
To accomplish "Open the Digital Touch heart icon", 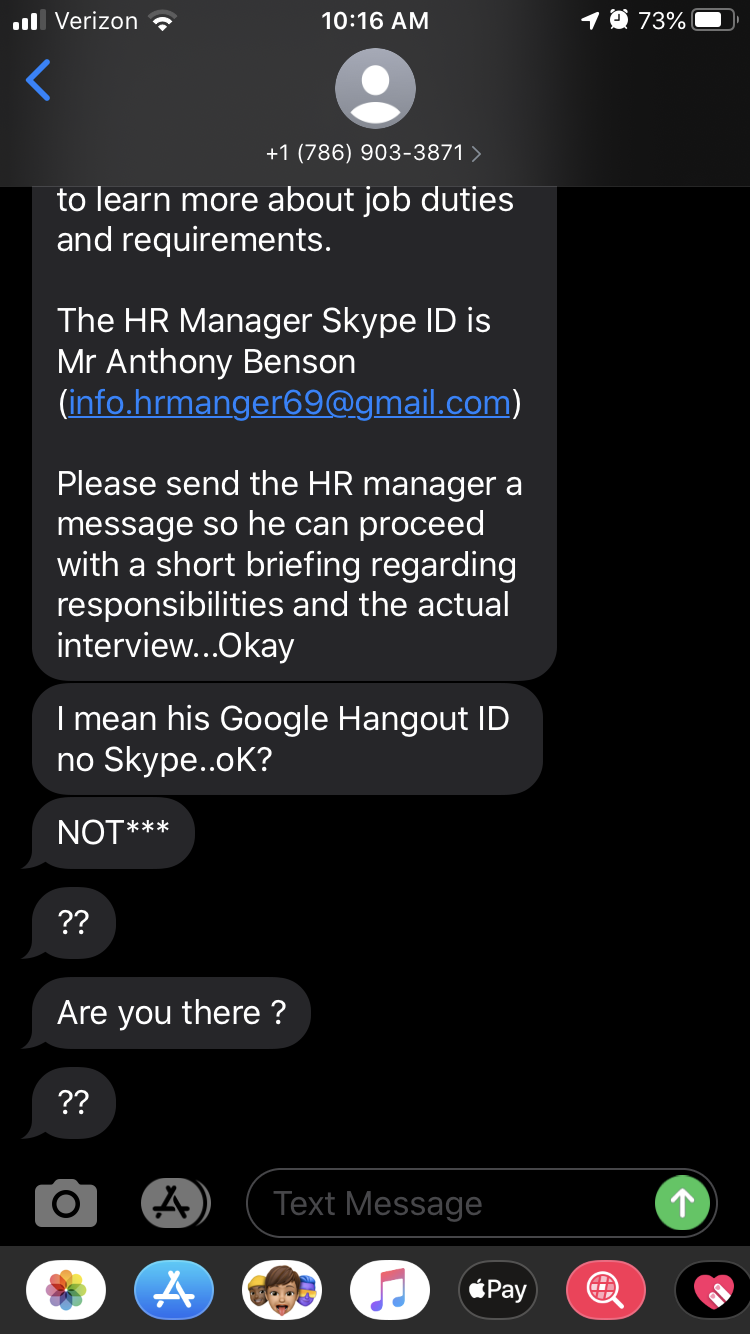I will click(713, 1290).
